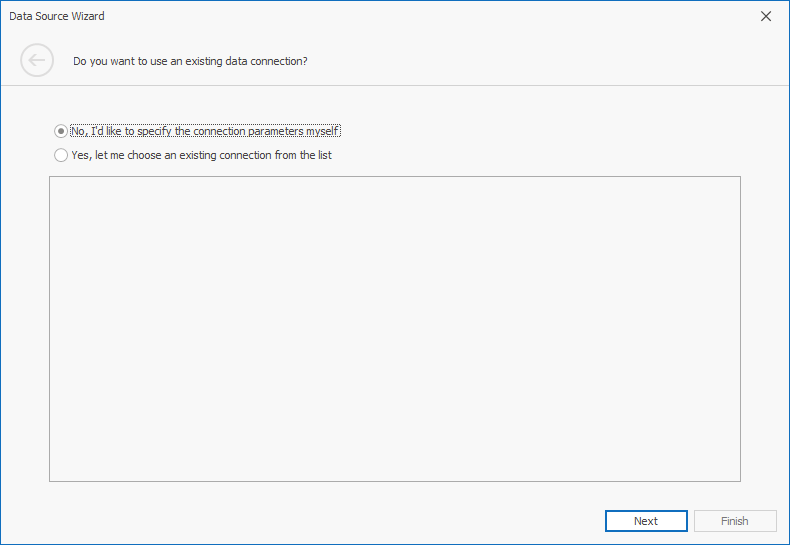This screenshot has height=545, width=790.
Task: Focus the blank existing connections list area
Action: coord(394,329)
